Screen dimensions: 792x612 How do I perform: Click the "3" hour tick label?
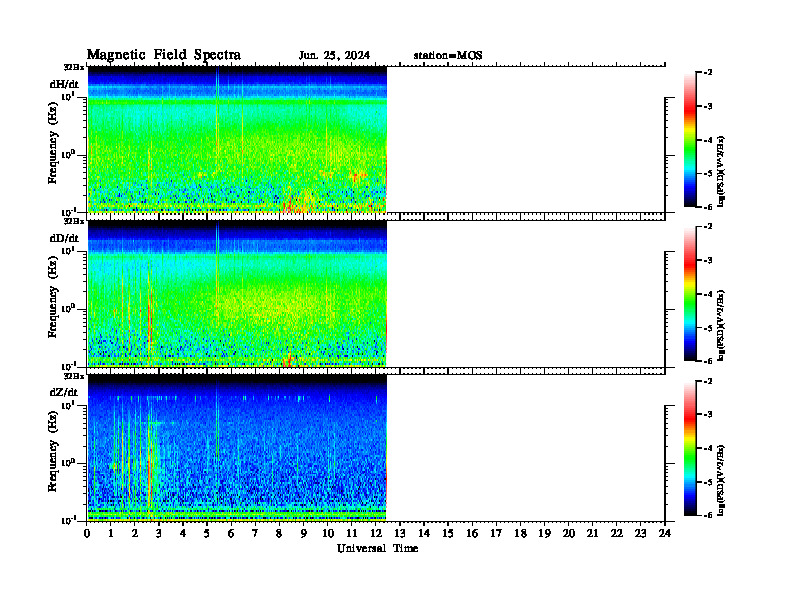pos(159,534)
